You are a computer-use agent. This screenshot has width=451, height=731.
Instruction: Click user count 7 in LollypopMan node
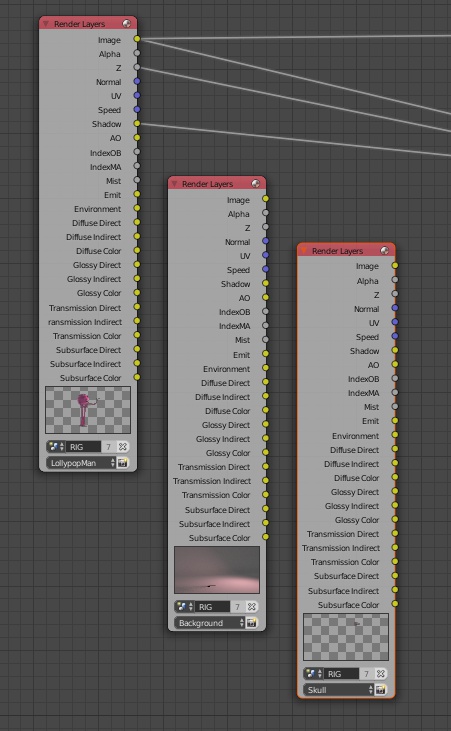click(108, 447)
